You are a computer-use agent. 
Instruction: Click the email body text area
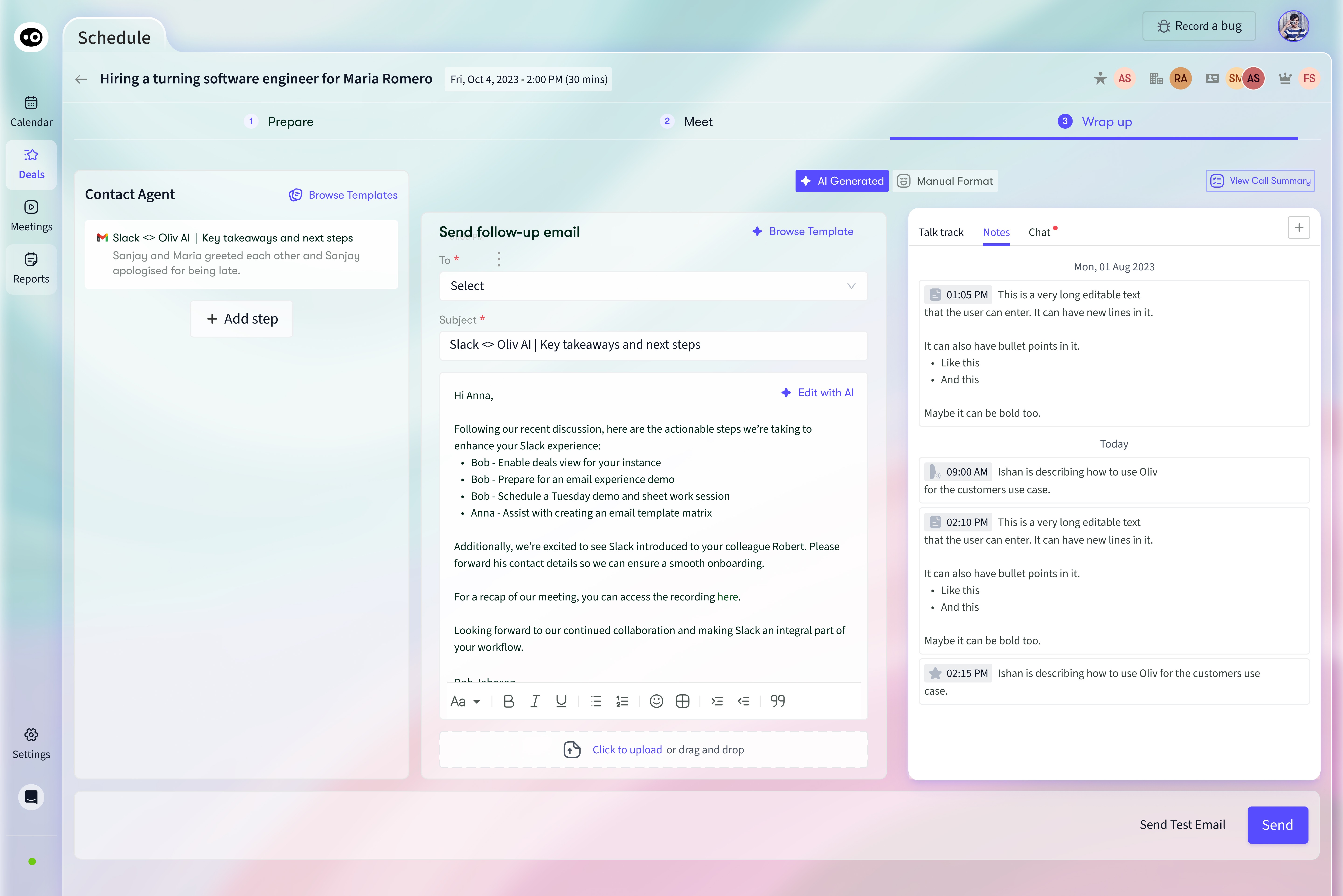click(653, 527)
